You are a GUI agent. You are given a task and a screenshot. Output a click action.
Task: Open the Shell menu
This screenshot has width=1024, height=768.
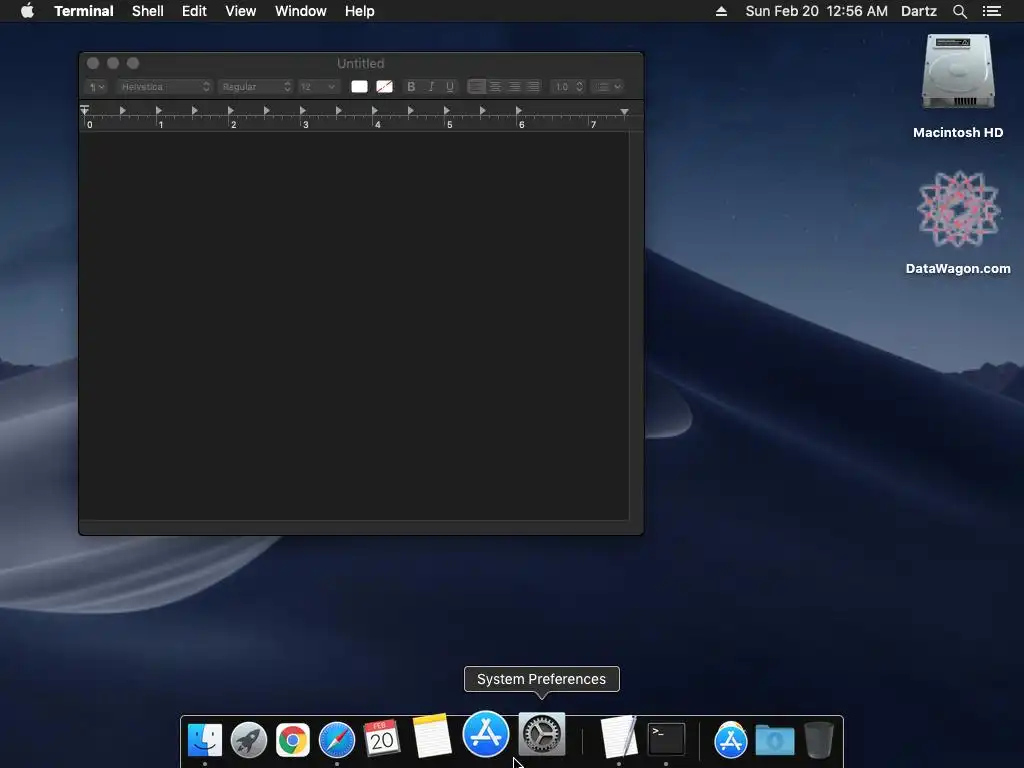pos(148,11)
